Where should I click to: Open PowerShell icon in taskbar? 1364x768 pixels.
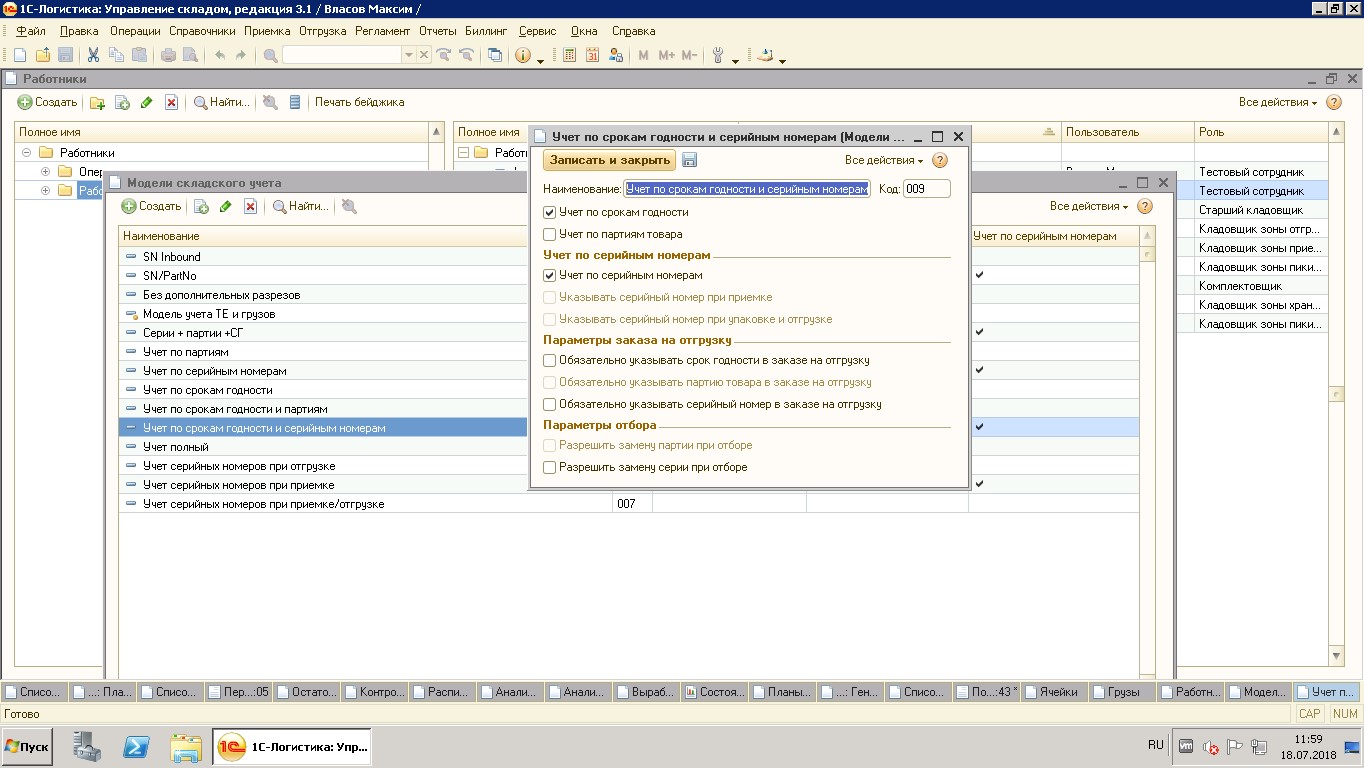tap(137, 746)
